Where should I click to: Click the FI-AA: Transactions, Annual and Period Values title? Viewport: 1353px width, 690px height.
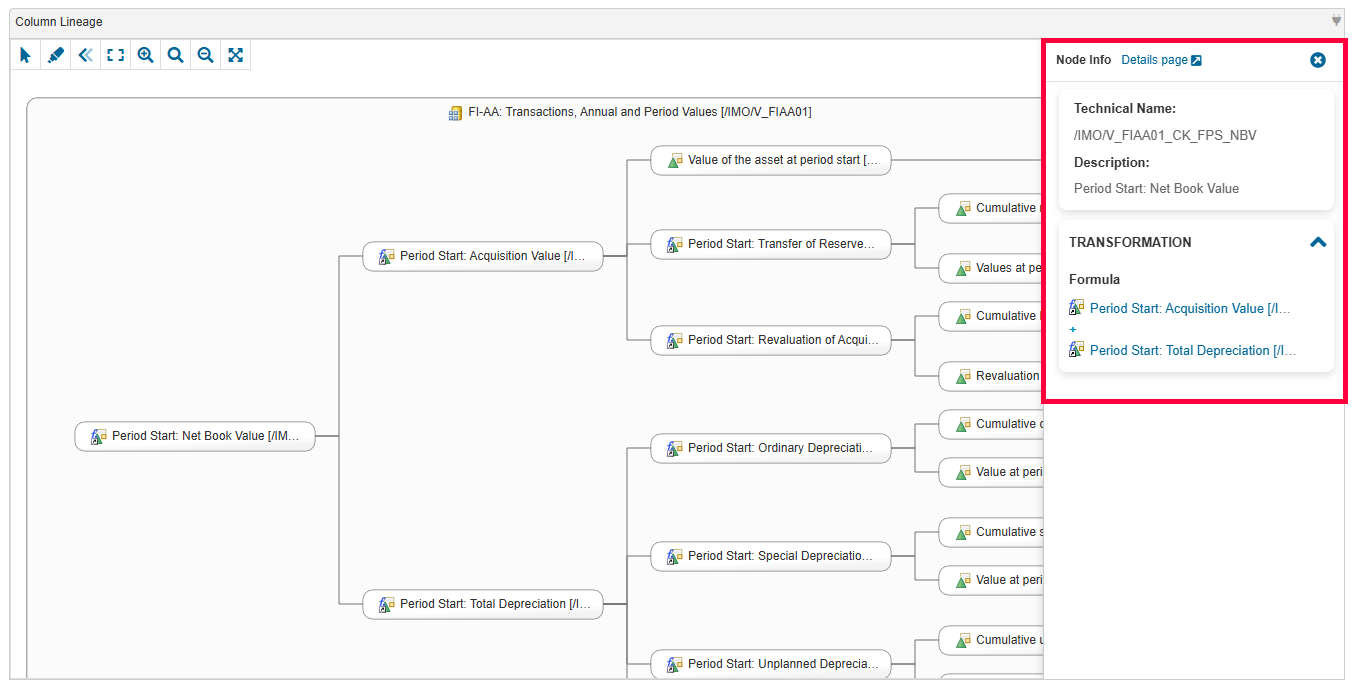point(640,112)
